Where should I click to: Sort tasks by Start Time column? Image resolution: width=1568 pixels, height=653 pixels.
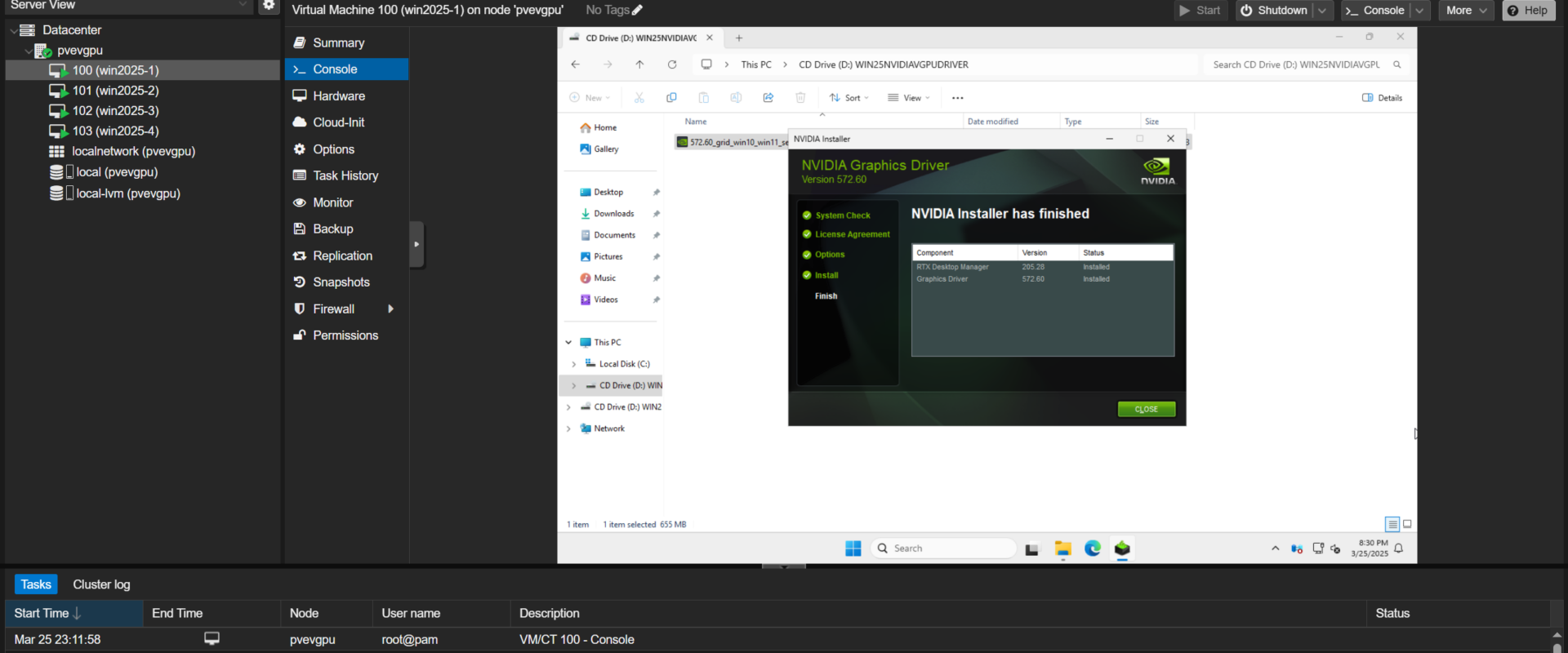click(74, 613)
